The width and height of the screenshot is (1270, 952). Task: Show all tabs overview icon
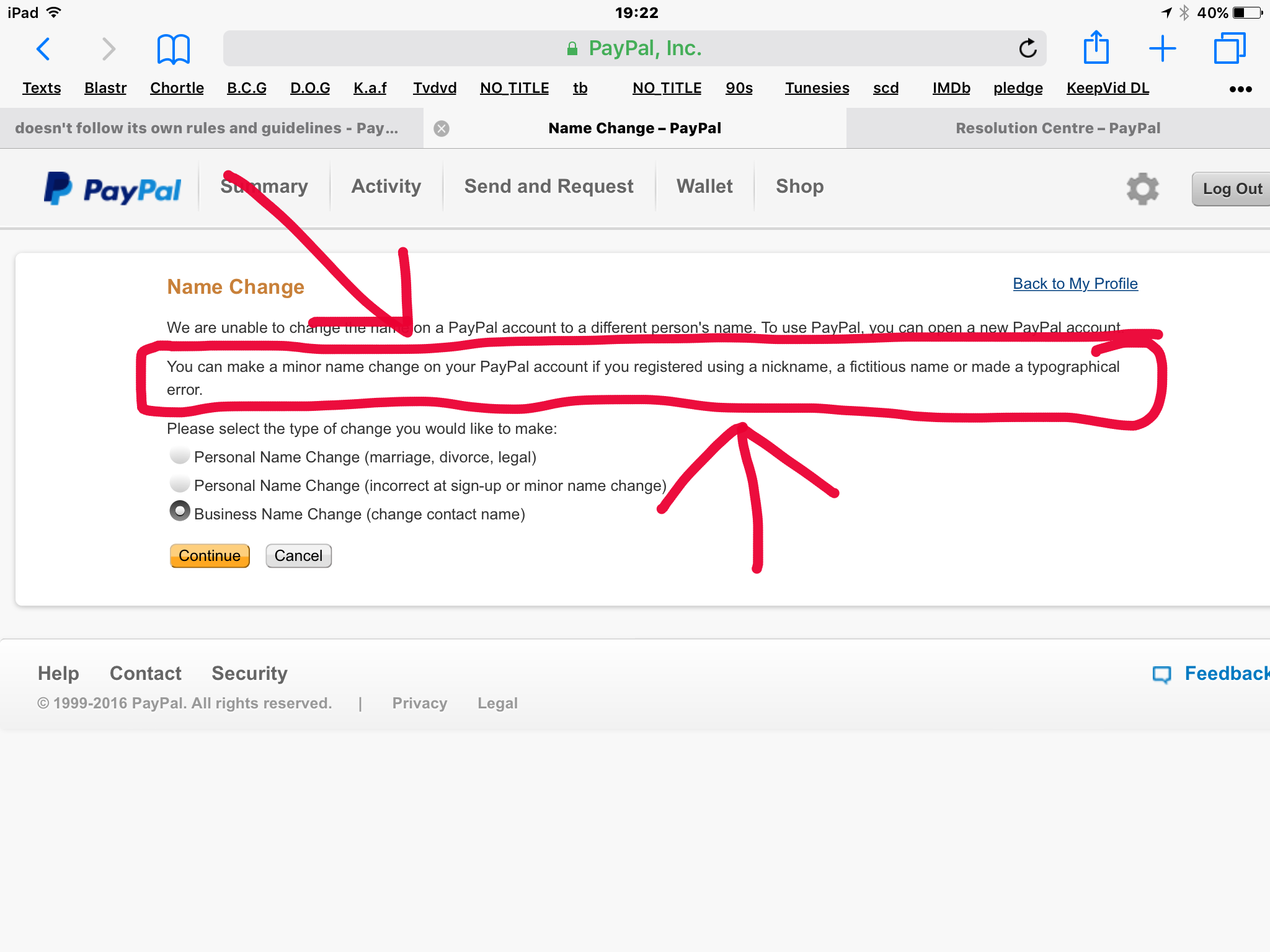(1230, 48)
